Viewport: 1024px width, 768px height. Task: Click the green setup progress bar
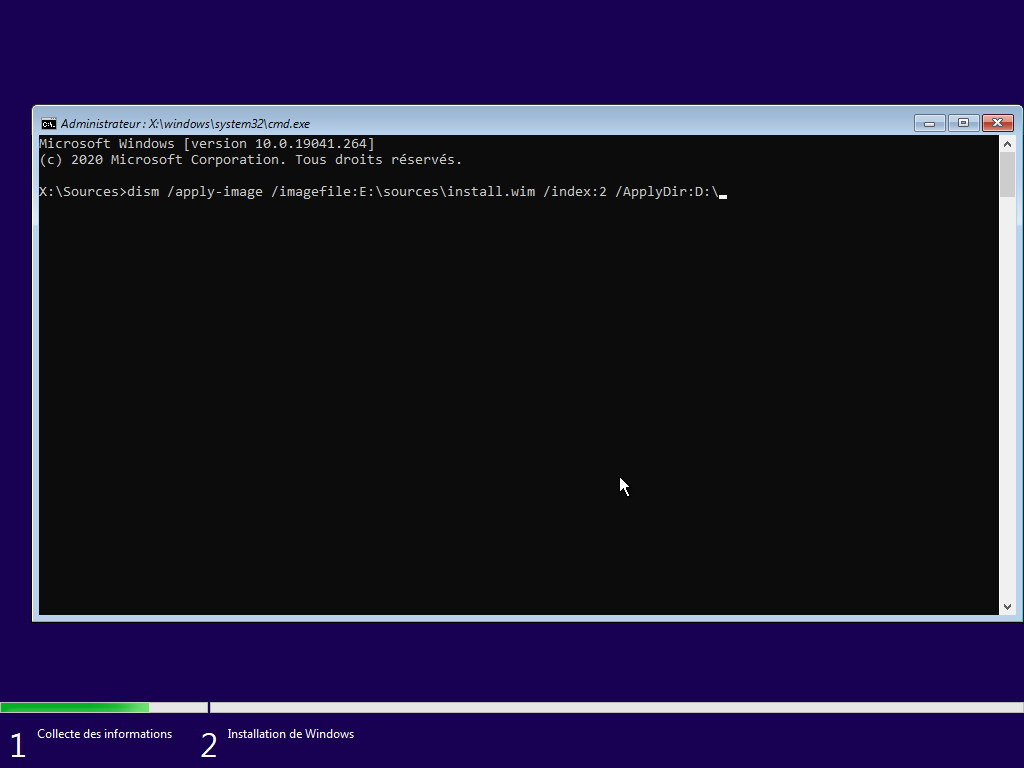pyautogui.click(x=74, y=707)
